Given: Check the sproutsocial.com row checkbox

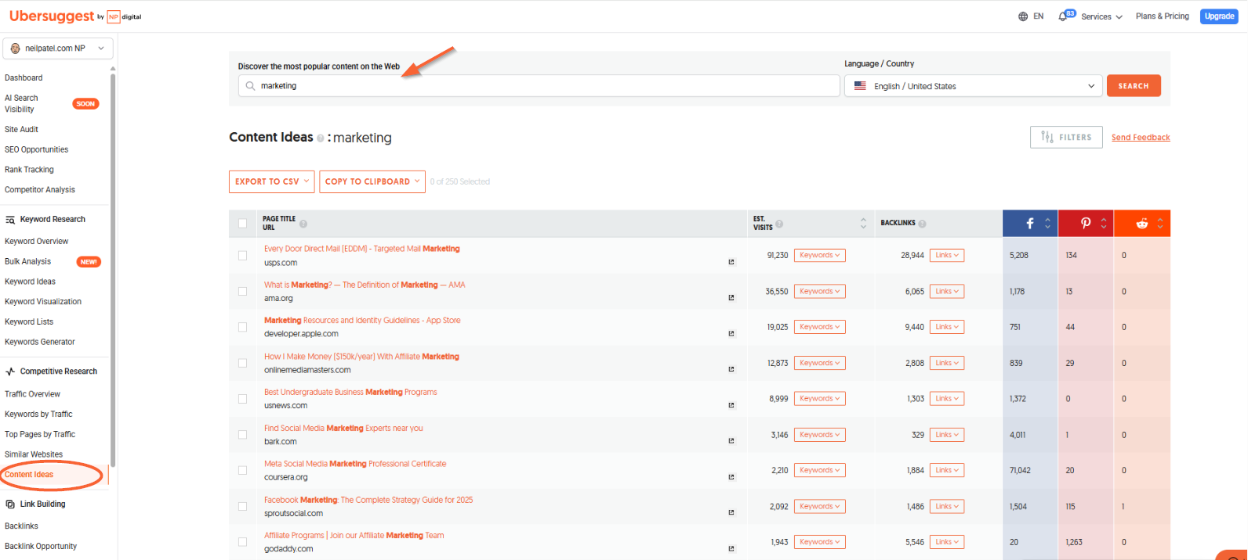Looking at the screenshot, I should pyautogui.click(x=242, y=506).
